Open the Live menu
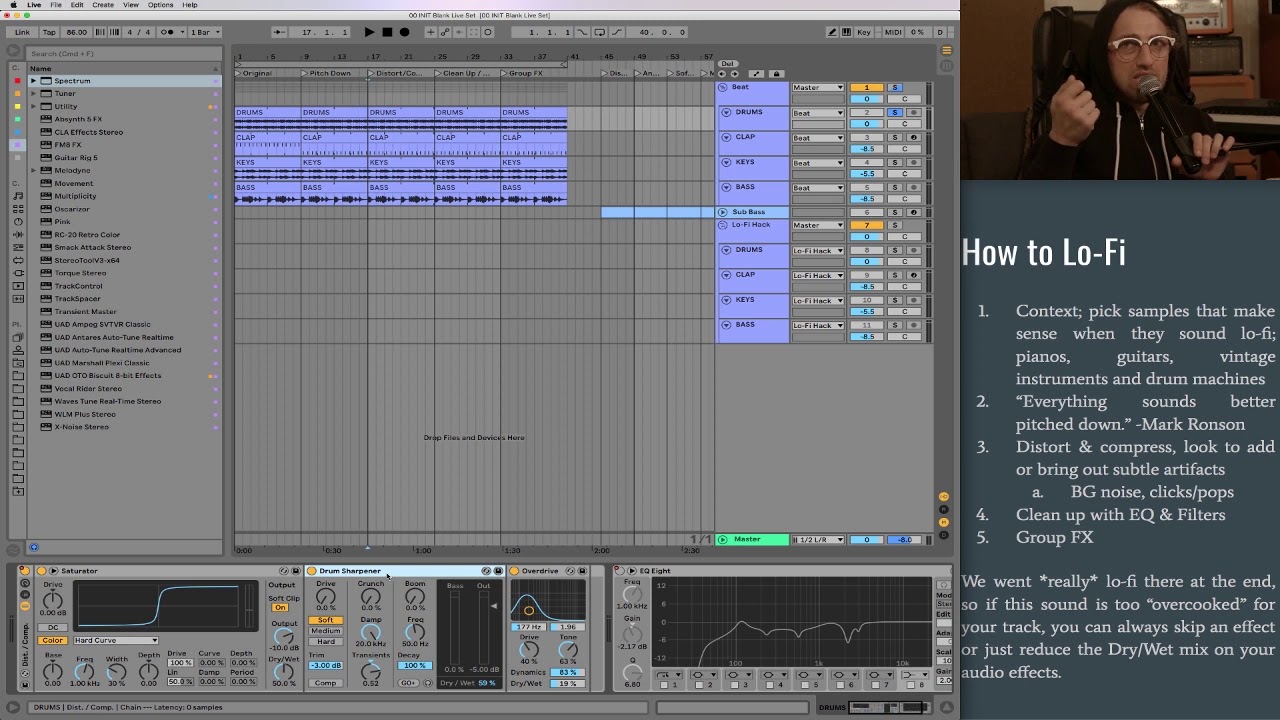The image size is (1280, 720). point(34,5)
